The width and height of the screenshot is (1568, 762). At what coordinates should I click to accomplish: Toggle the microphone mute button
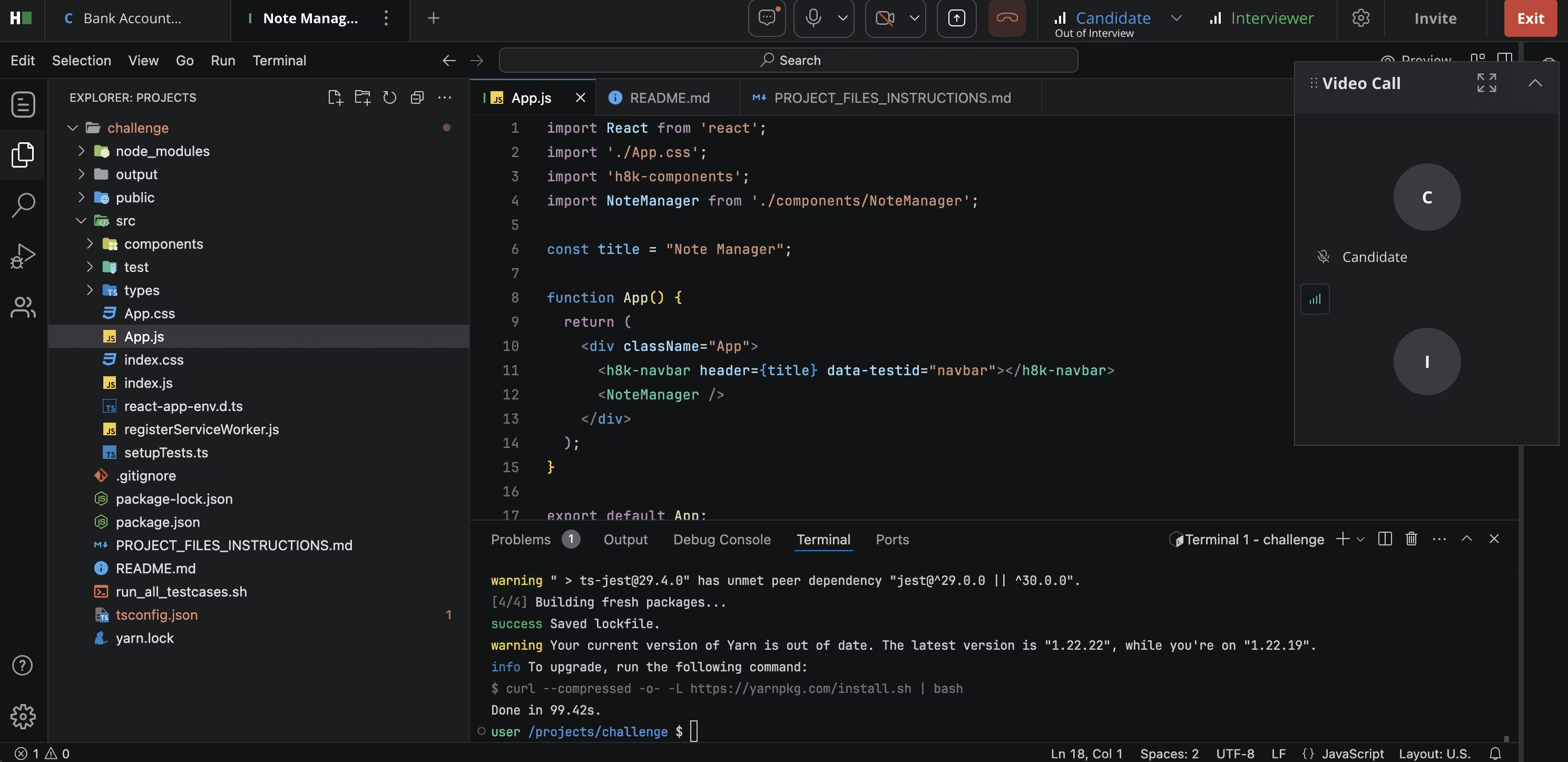(813, 18)
